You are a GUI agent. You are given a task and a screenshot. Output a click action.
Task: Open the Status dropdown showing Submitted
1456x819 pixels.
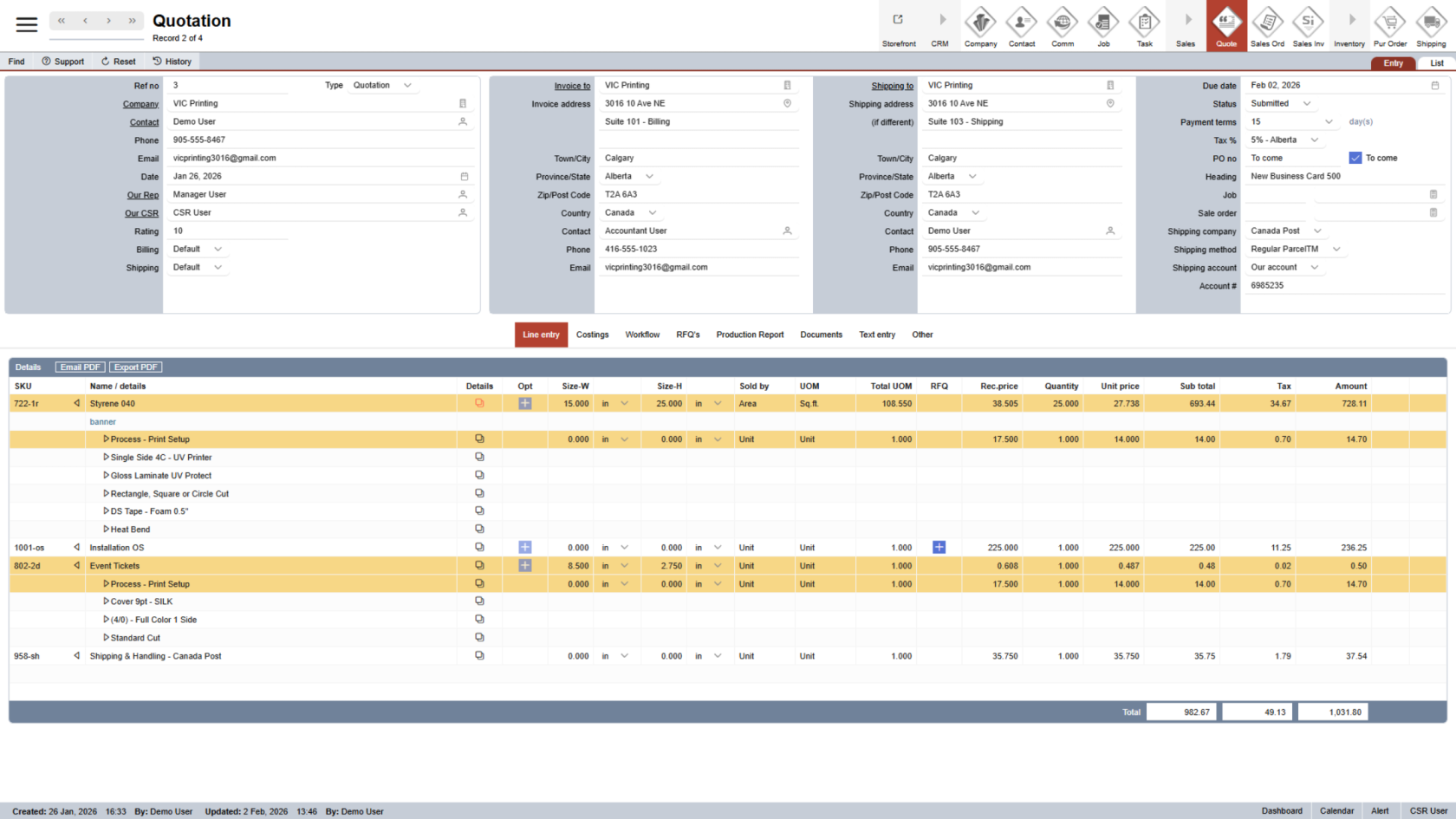click(1281, 104)
